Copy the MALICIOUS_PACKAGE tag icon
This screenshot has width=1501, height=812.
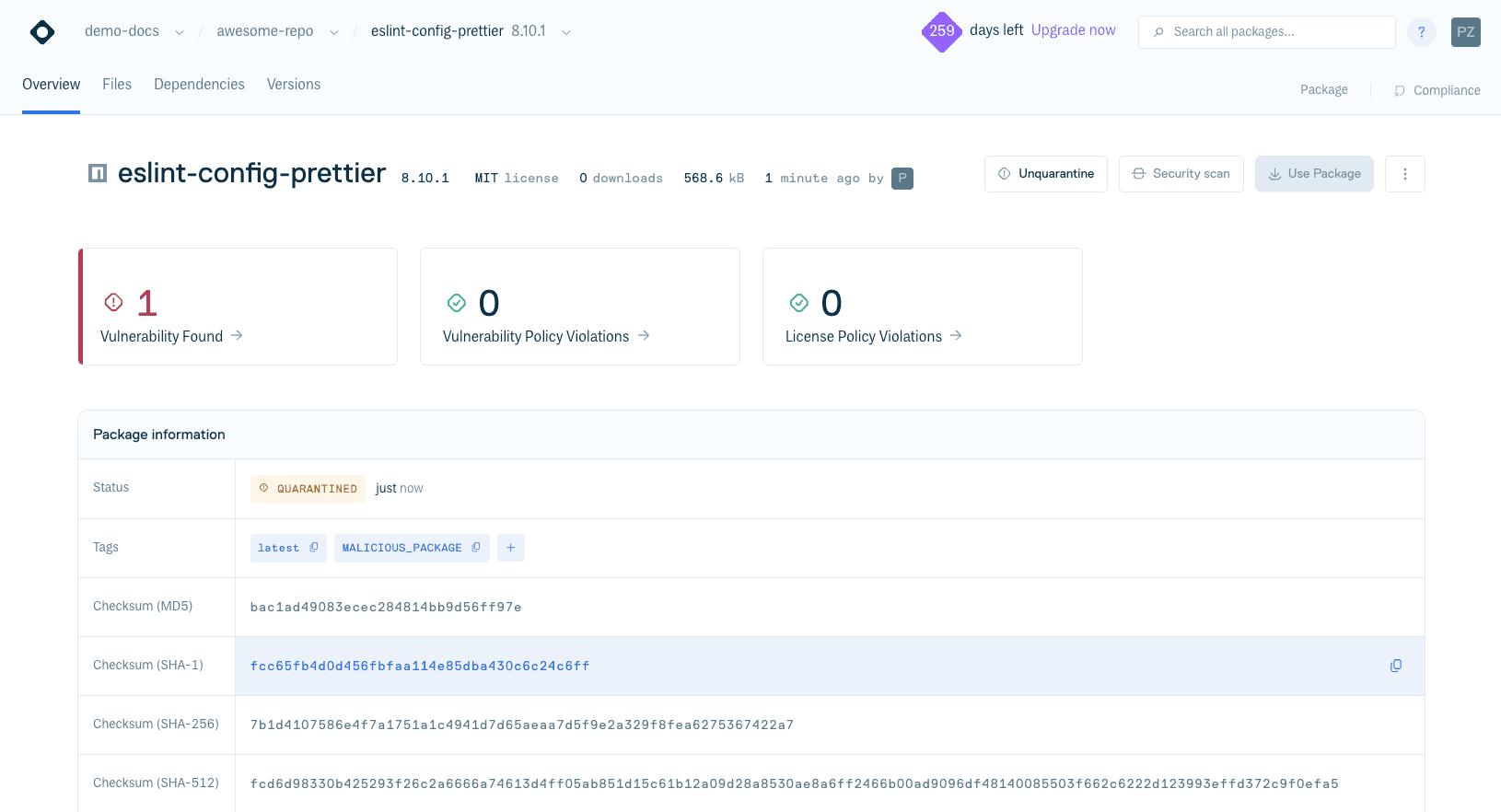point(476,548)
